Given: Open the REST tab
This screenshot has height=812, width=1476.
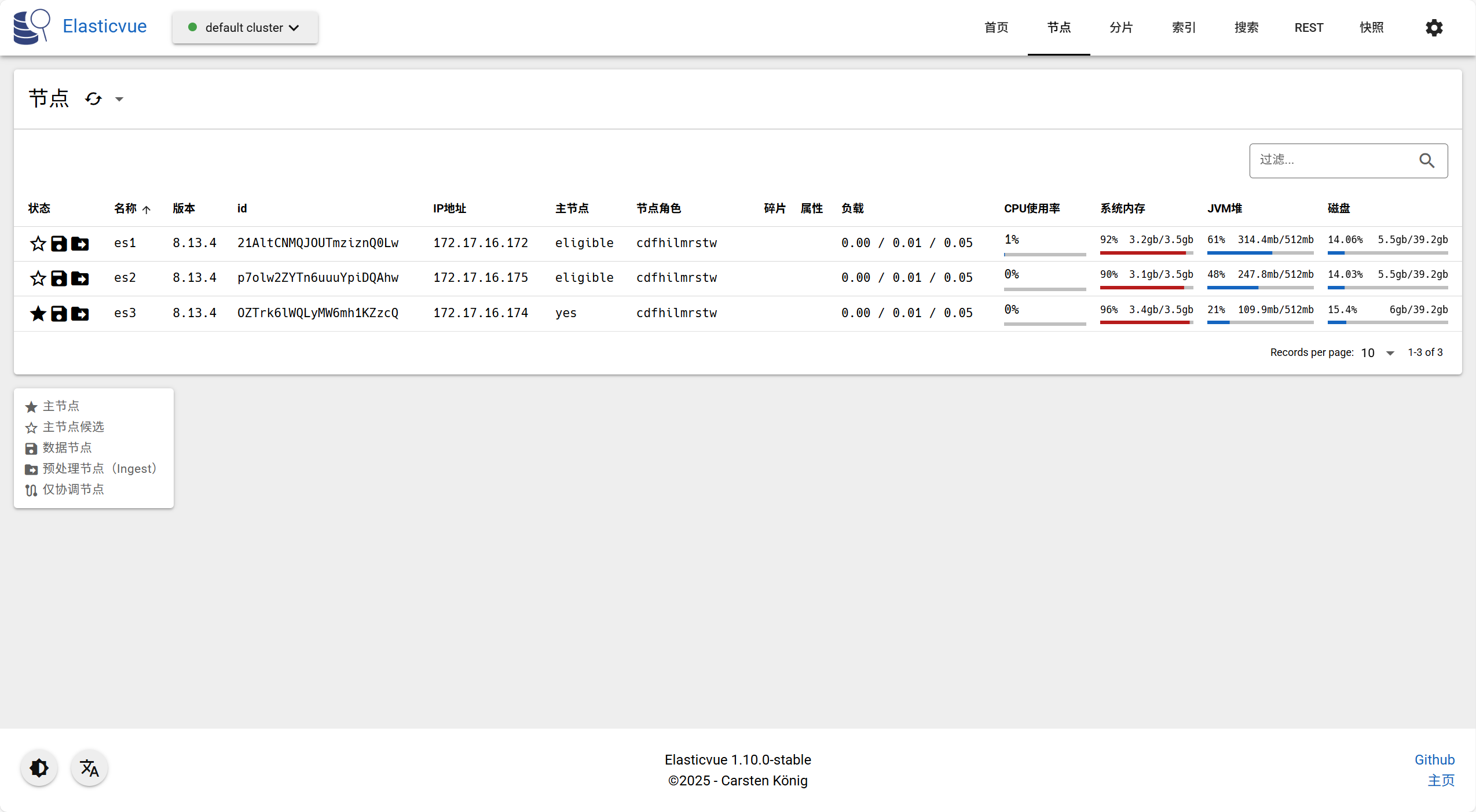Looking at the screenshot, I should pyautogui.click(x=1309, y=28).
